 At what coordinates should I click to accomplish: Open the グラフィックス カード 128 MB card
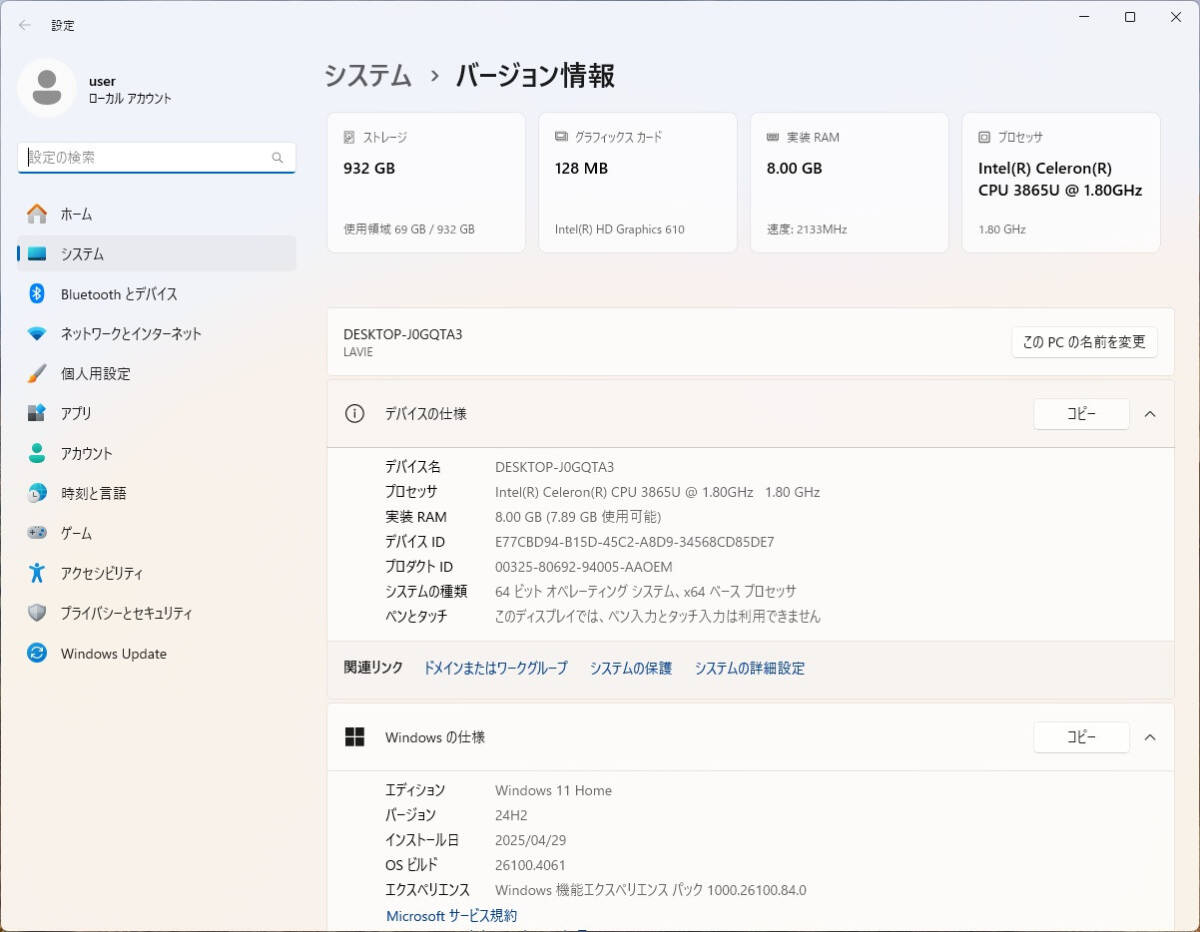(638, 182)
